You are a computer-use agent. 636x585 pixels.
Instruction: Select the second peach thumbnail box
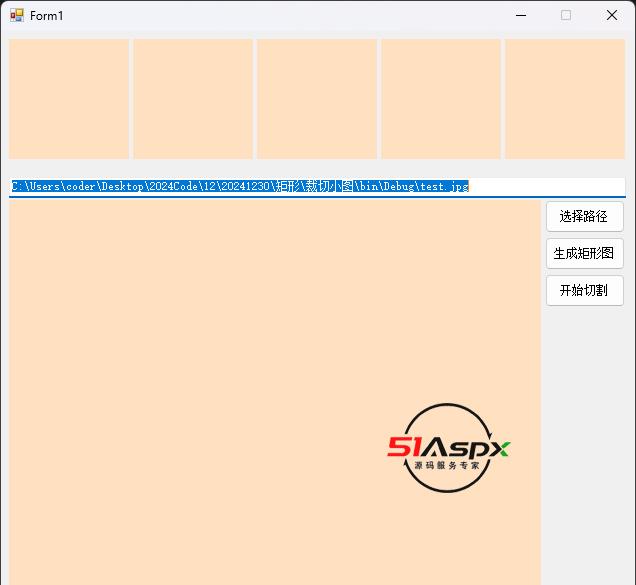click(193, 99)
